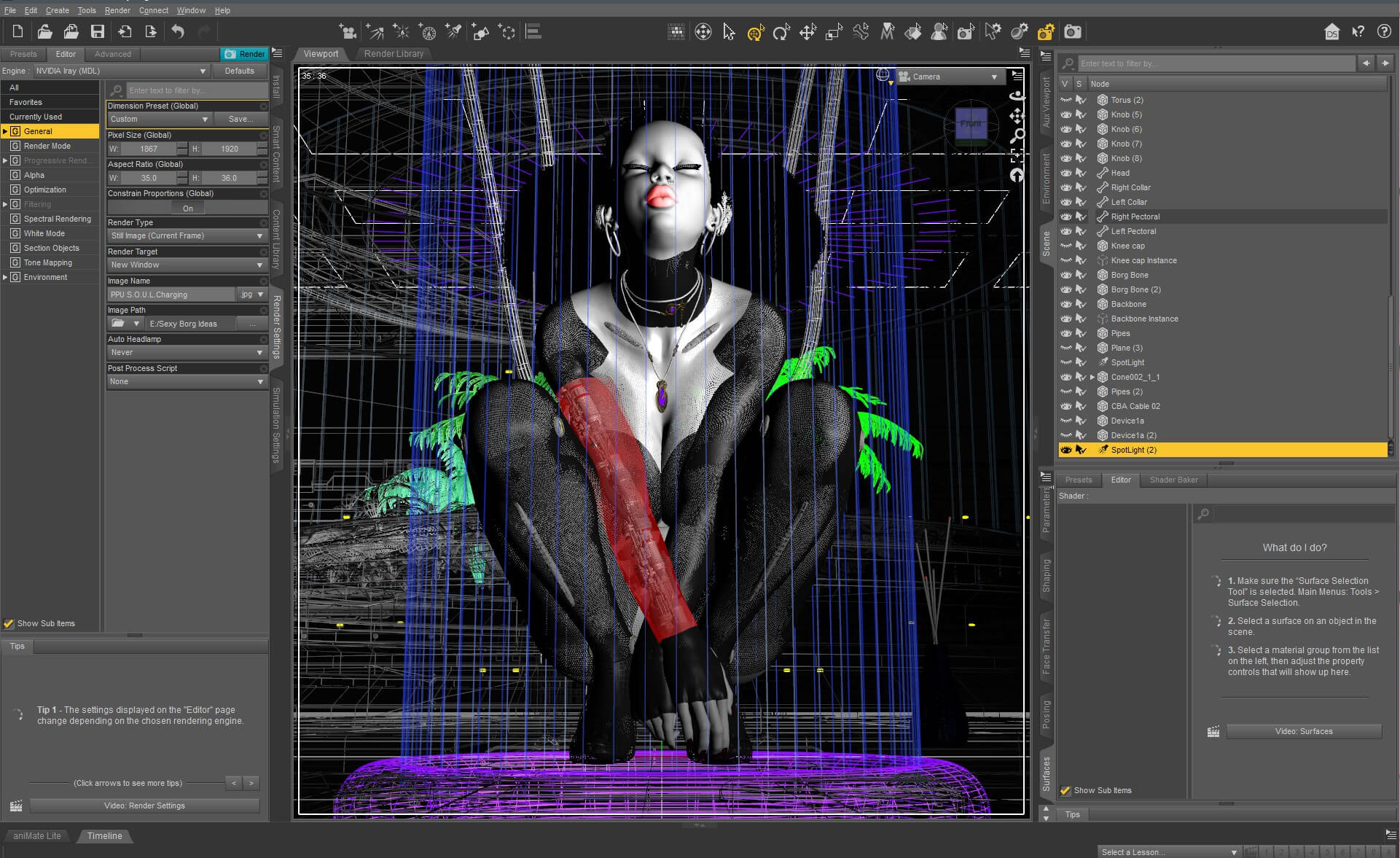This screenshot has width=1400, height=858.
Task: Toggle visibility of Head node
Action: tap(1066, 173)
